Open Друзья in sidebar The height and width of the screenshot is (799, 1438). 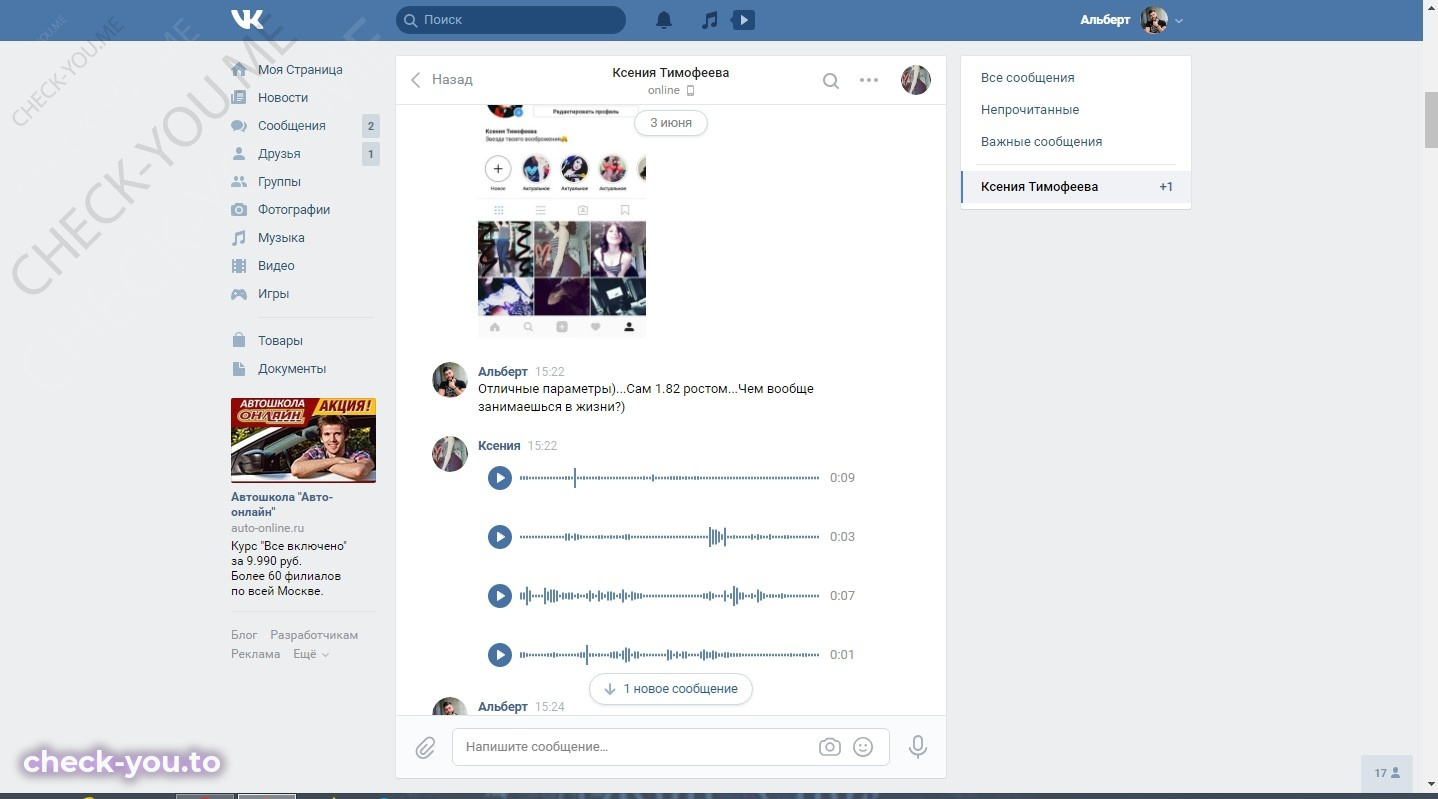click(279, 154)
